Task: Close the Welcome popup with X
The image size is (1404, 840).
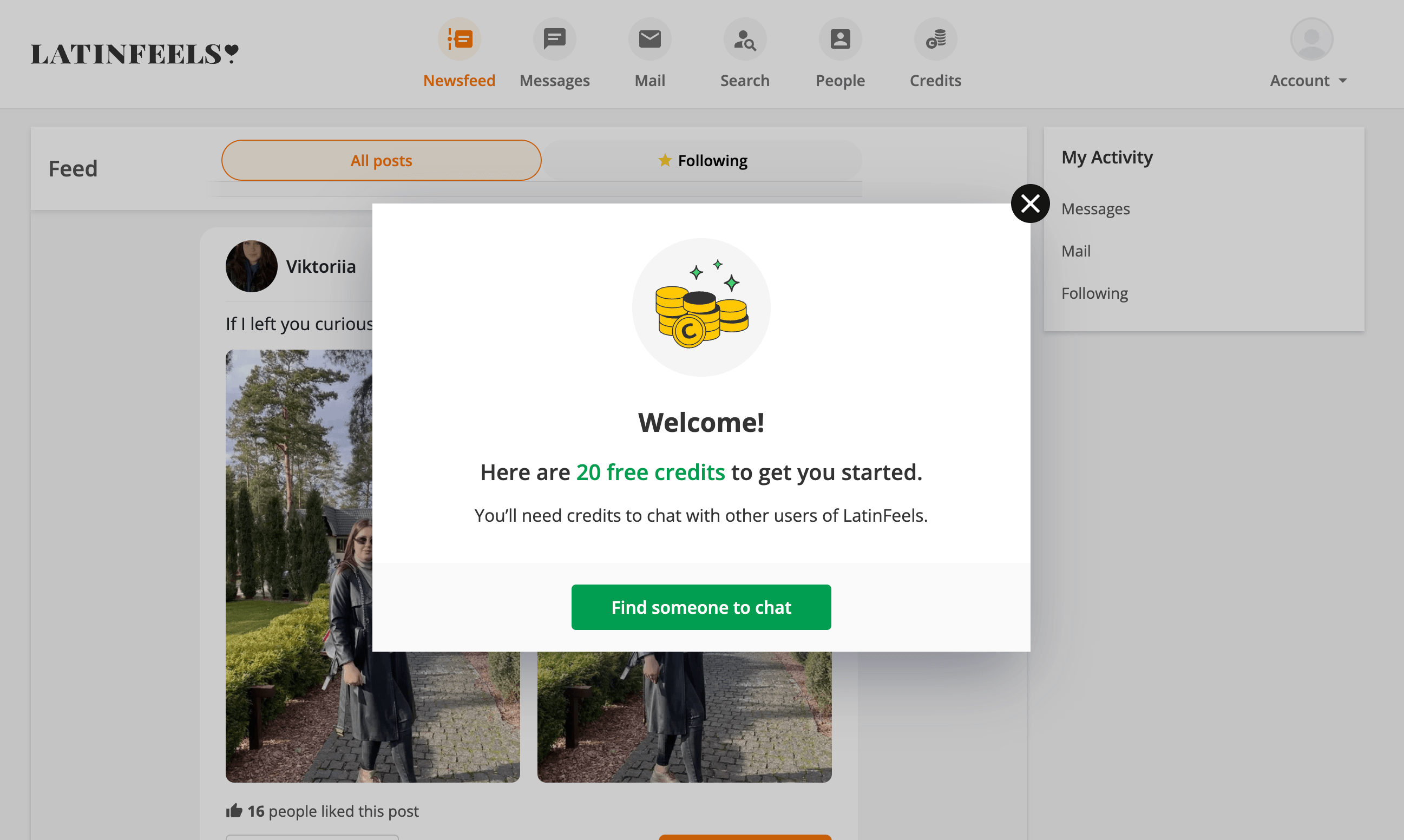Action: [1030, 203]
